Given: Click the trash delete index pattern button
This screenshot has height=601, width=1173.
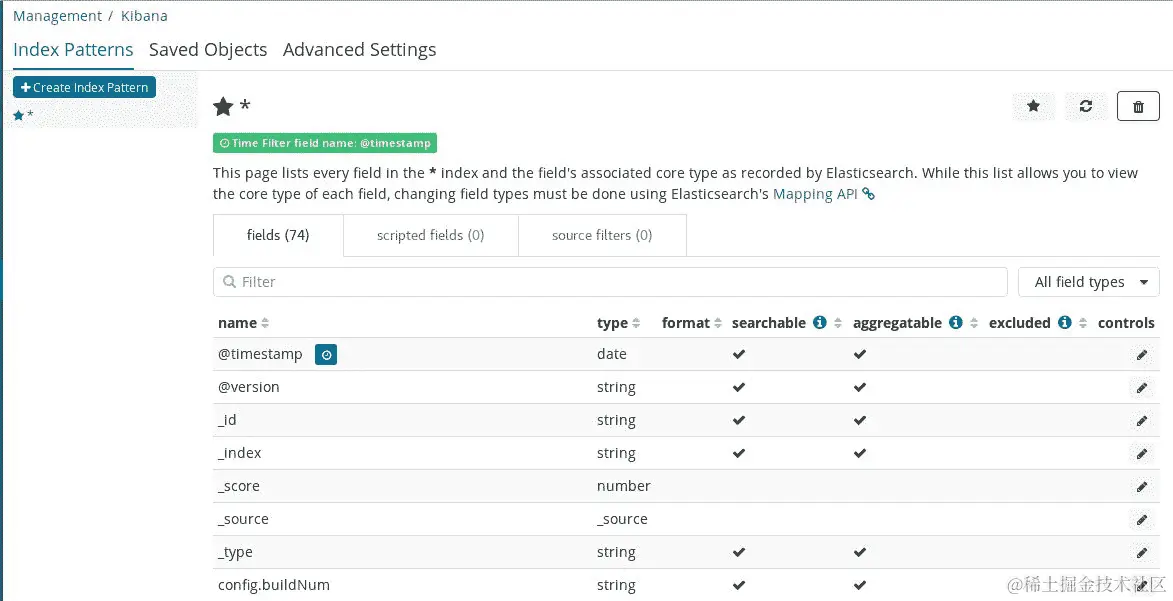Looking at the screenshot, I should (1138, 106).
